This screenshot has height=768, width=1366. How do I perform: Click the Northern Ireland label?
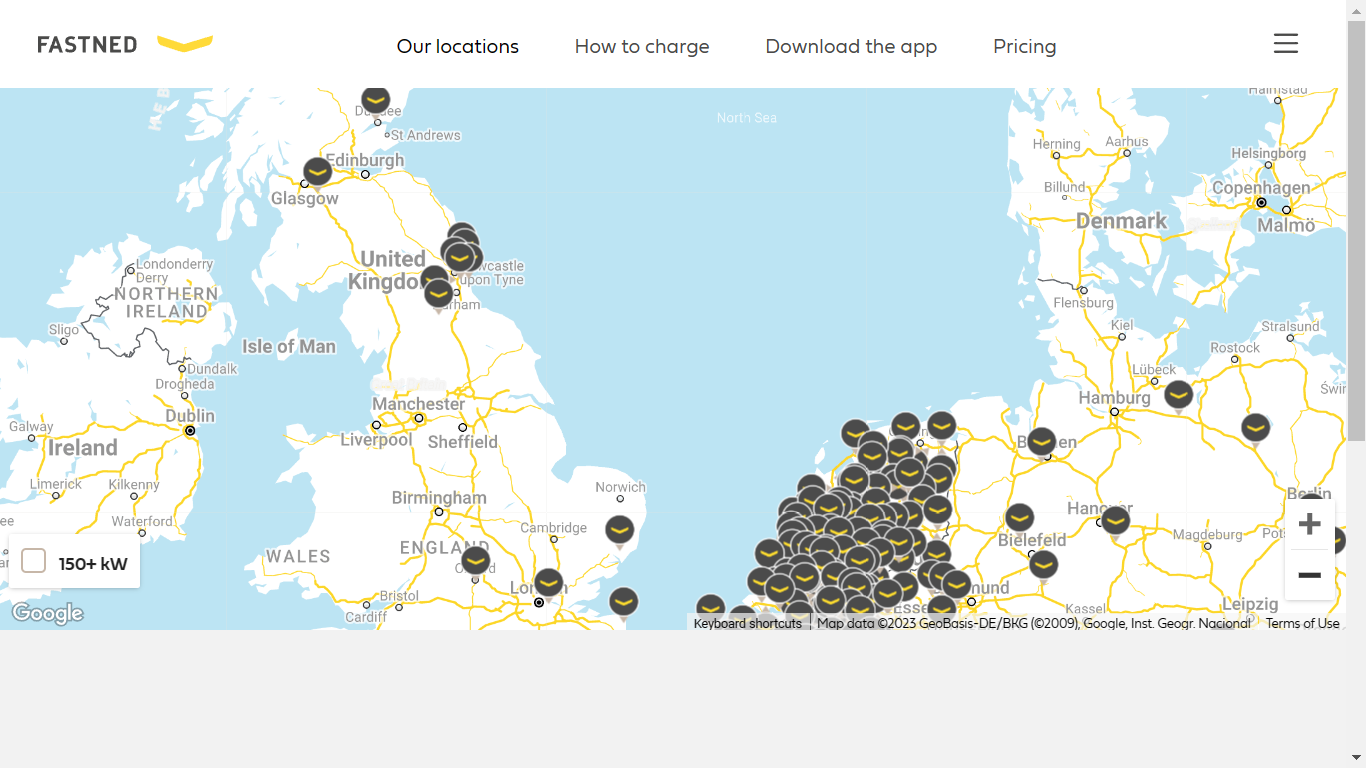coord(166,303)
